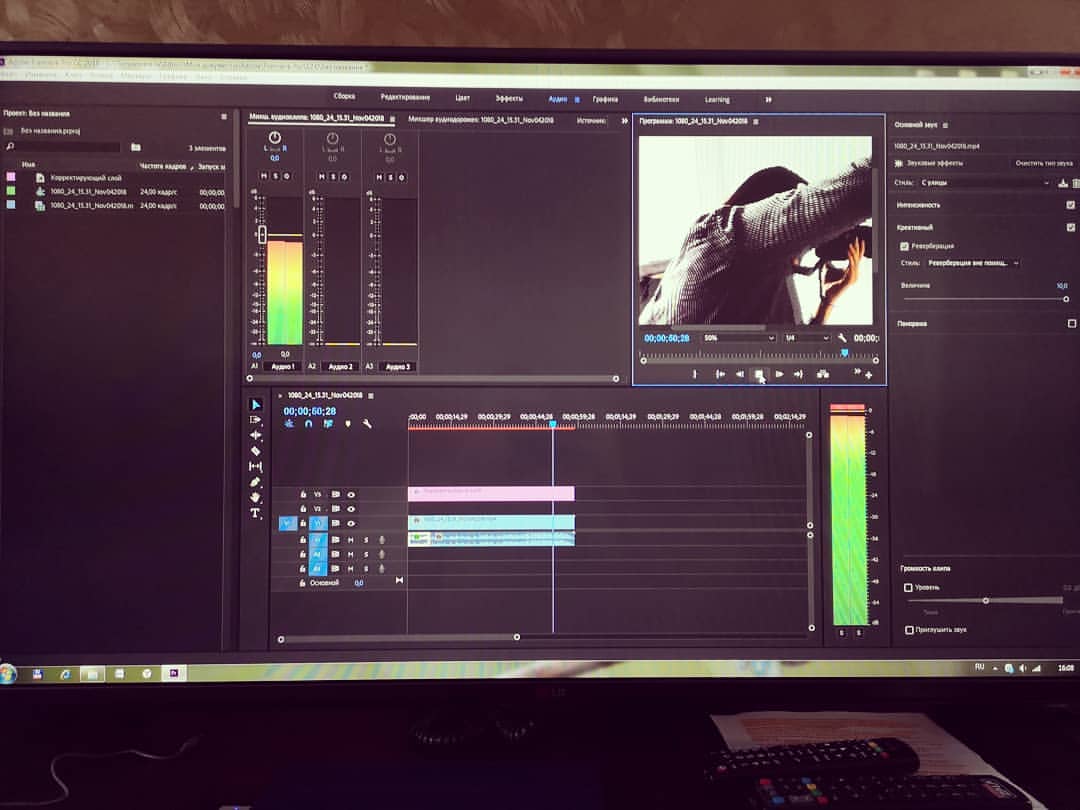Uncheck the Реверберация checkbox
The height and width of the screenshot is (810, 1080).
coord(904,246)
